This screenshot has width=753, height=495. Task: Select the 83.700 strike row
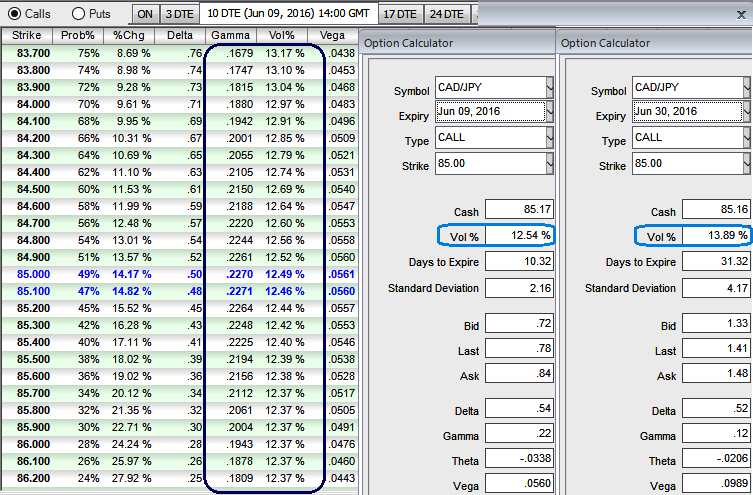[x=180, y=53]
